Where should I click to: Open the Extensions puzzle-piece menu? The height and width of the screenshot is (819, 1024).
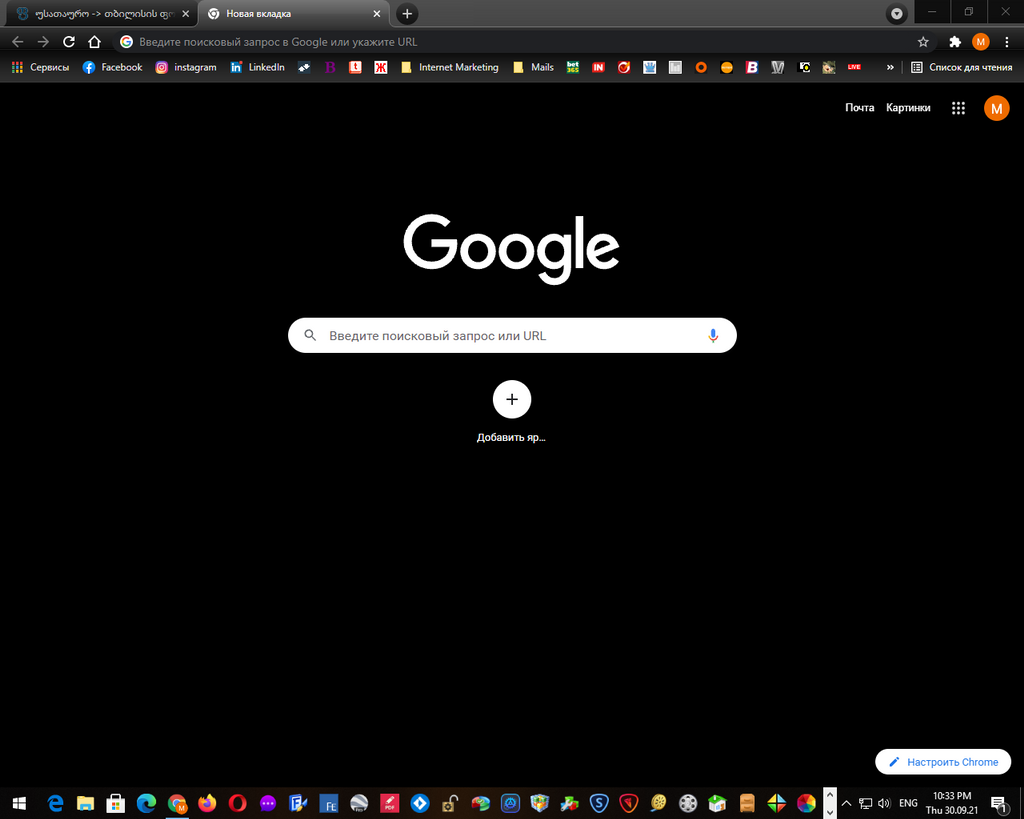click(x=955, y=42)
